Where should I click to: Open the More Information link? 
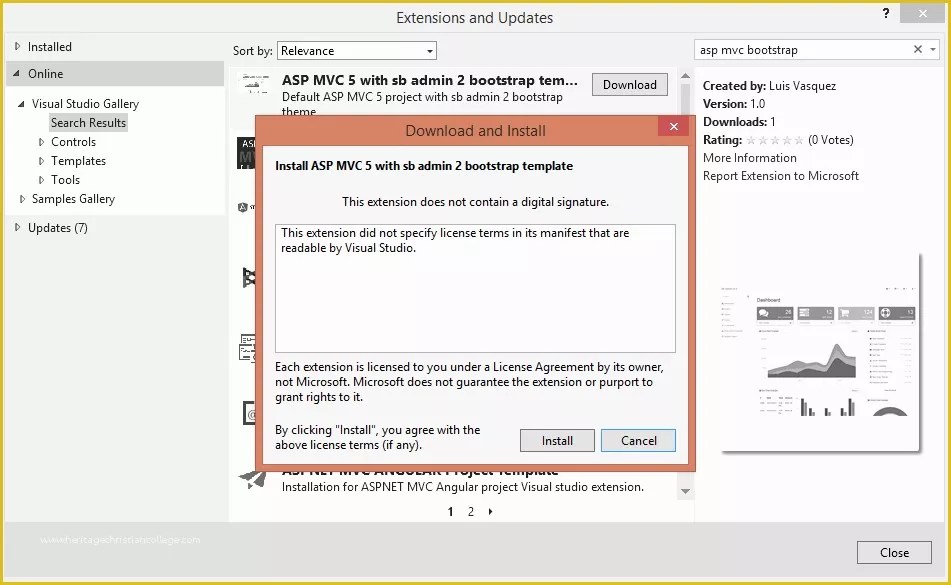(749, 157)
